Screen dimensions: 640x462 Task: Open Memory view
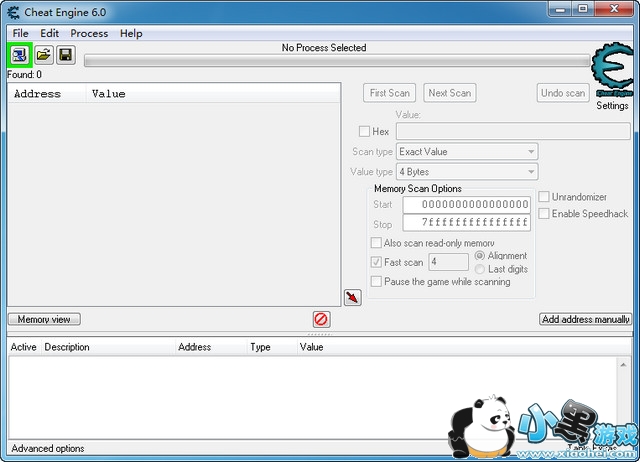44,319
